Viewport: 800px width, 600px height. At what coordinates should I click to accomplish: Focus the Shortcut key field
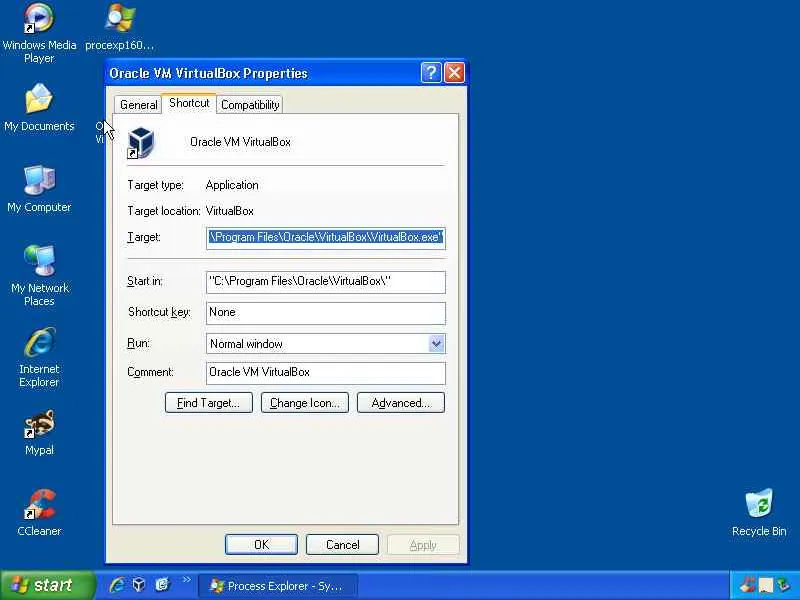click(x=326, y=313)
